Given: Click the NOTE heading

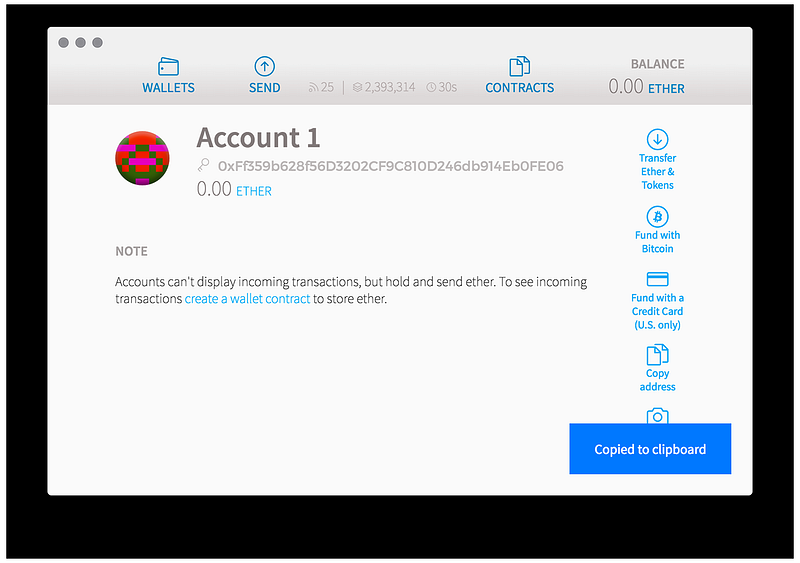Looking at the screenshot, I should click(131, 251).
